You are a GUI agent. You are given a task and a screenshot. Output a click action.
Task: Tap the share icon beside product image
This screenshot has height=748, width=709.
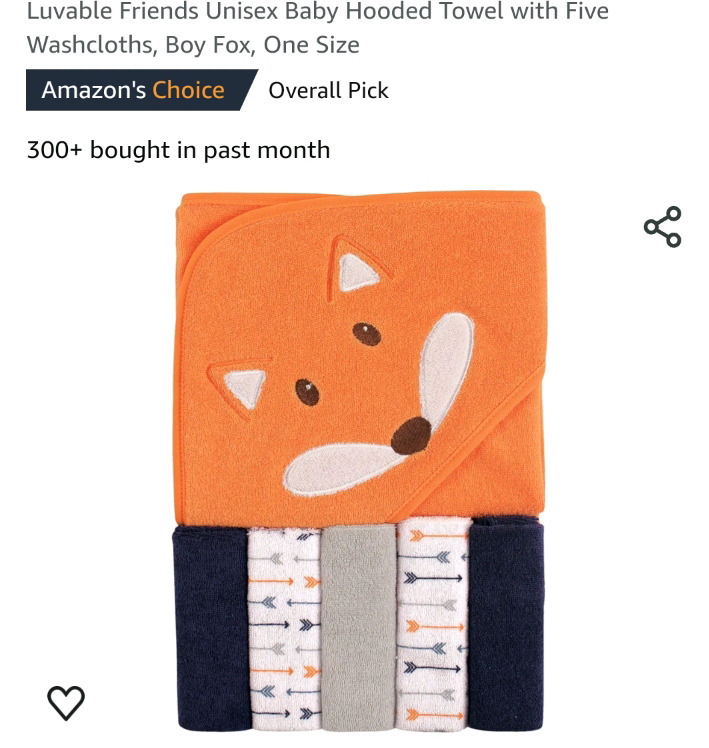pyautogui.click(x=662, y=227)
